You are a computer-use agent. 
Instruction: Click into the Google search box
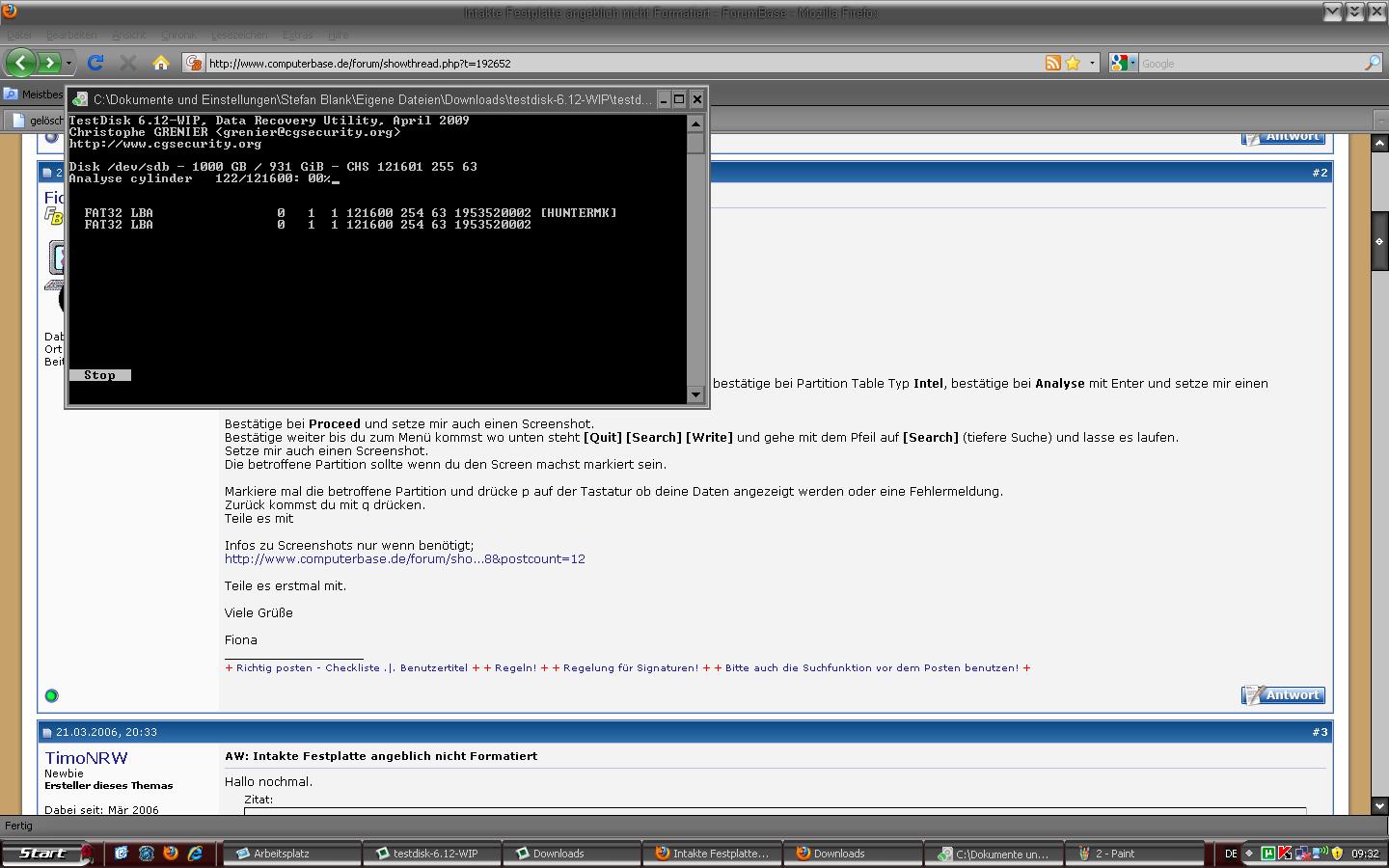pyautogui.click(x=1250, y=64)
